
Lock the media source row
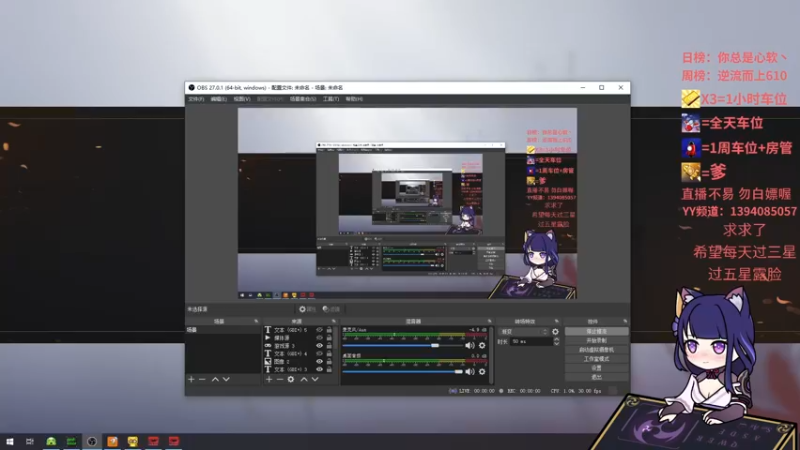[x=329, y=338]
